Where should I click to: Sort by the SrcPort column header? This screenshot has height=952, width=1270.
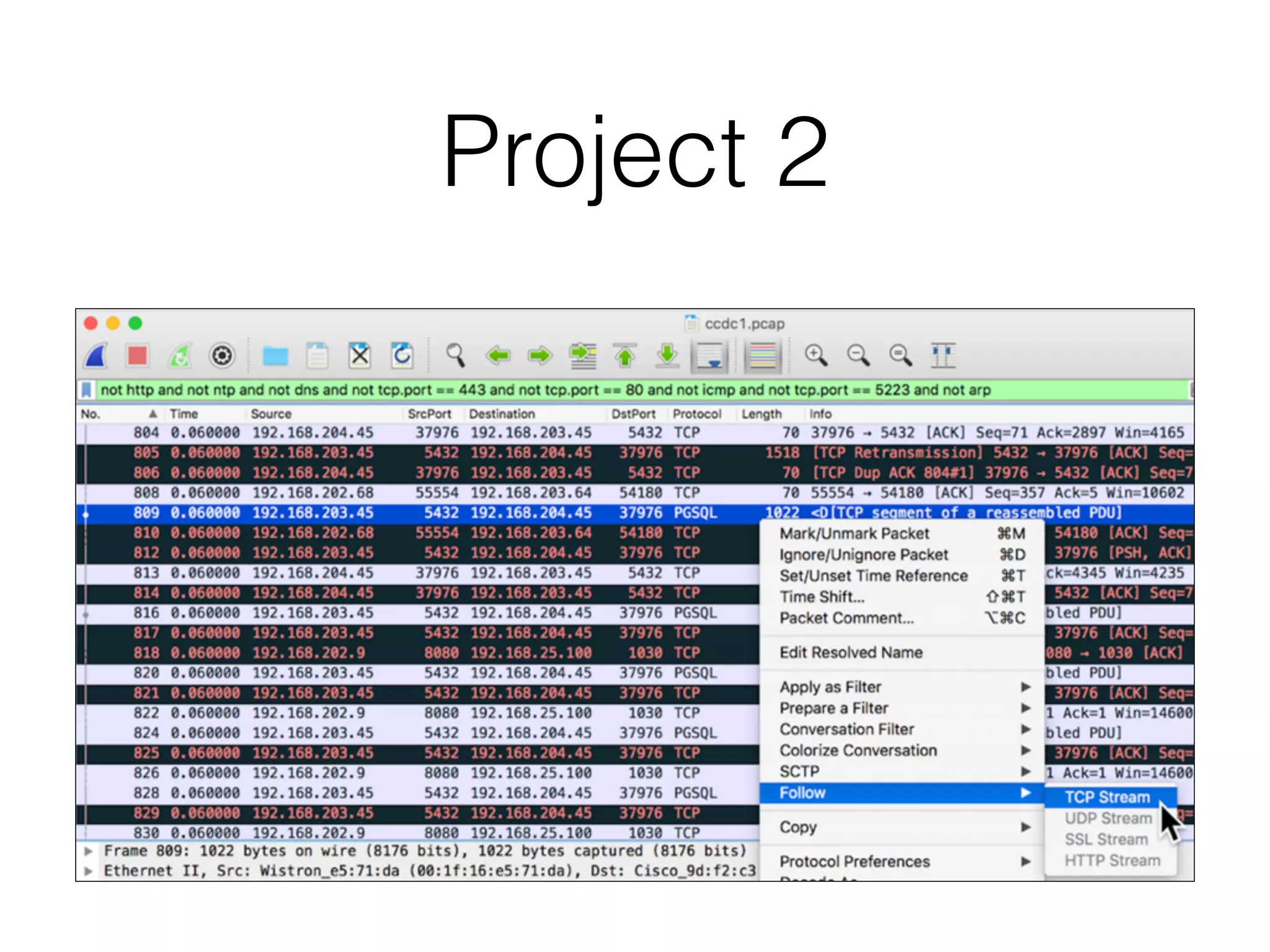coord(429,414)
